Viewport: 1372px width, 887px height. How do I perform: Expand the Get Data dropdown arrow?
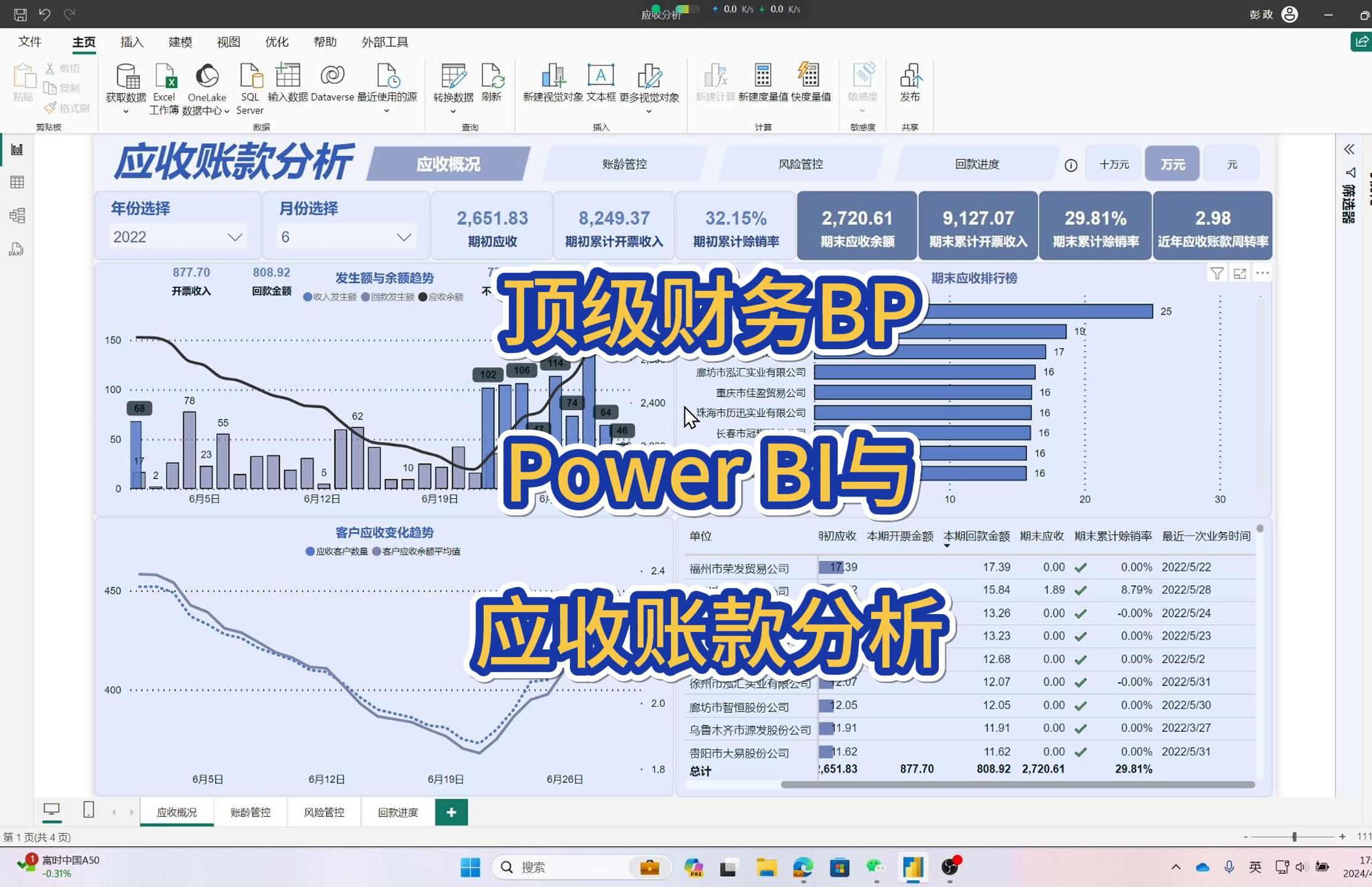pos(126,111)
